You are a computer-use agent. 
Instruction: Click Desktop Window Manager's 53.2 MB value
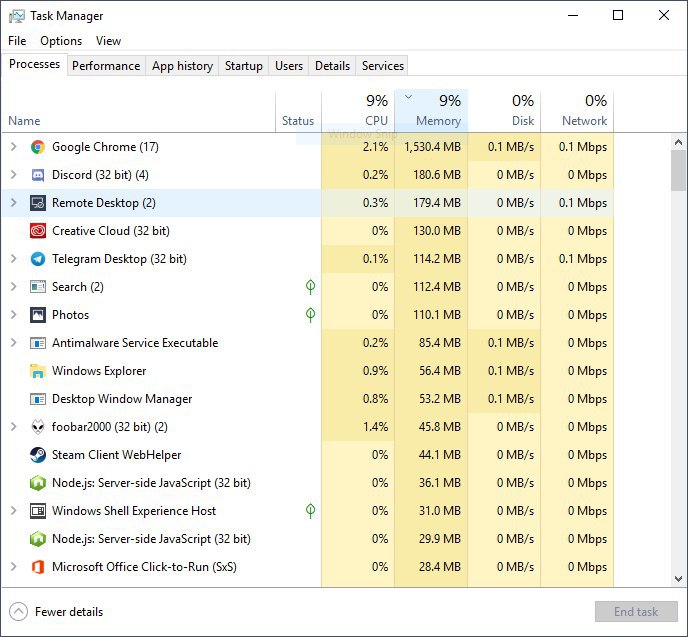pos(440,399)
